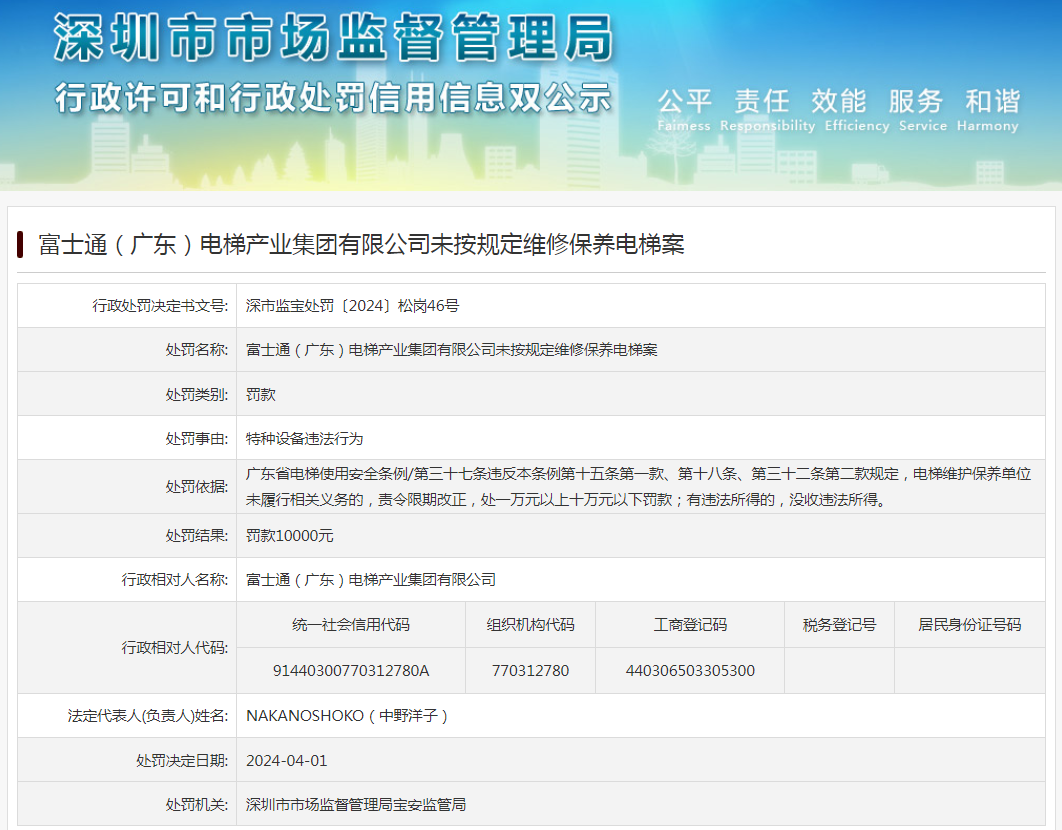Select the label 处罚类别
Viewport: 1062px width, 830px height.
(197, 394)
